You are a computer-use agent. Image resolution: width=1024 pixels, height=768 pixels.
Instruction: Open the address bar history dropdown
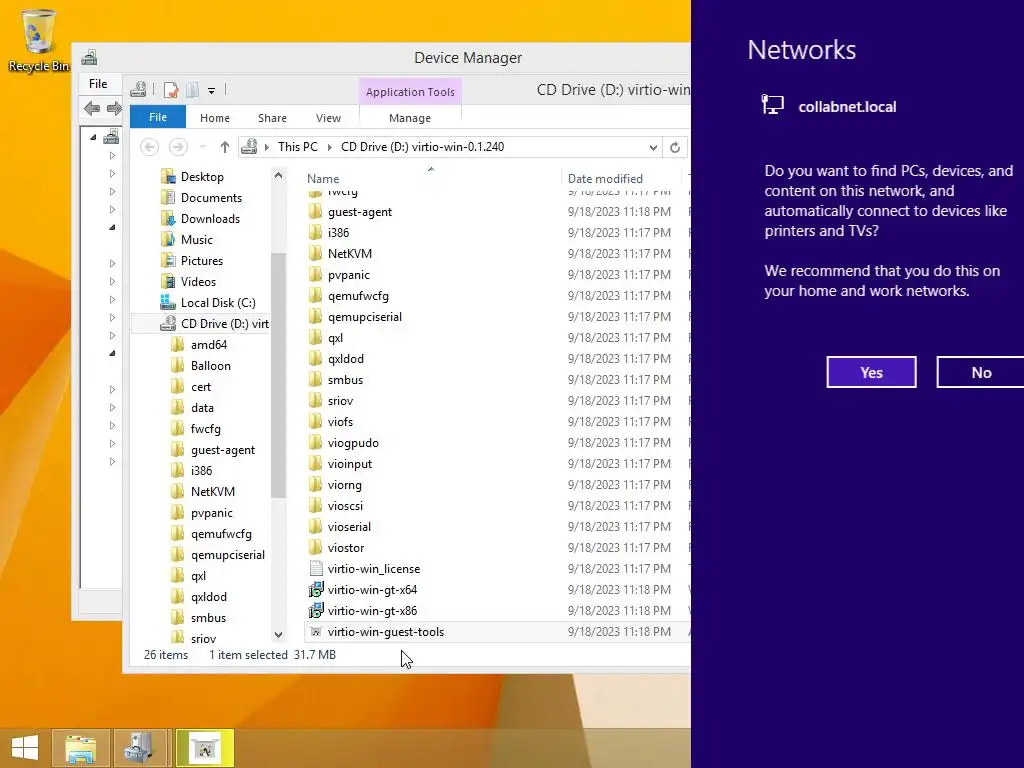(x=653, y=147)
